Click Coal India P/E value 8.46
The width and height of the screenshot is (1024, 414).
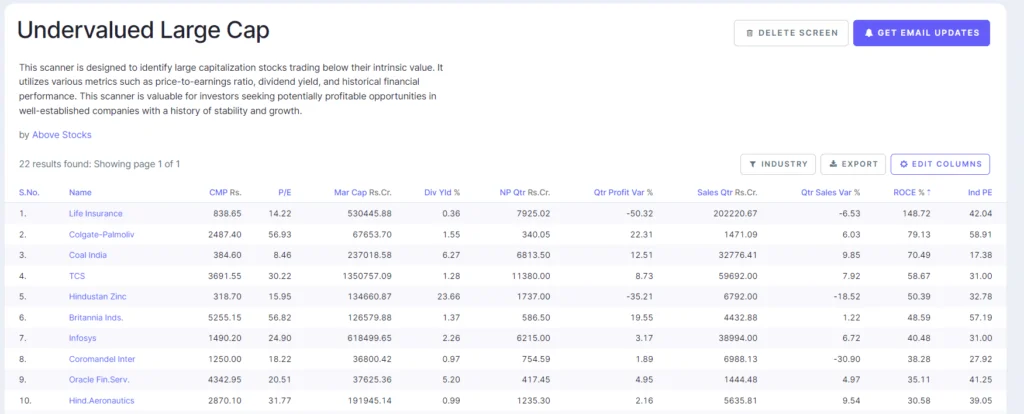point(283,255)
